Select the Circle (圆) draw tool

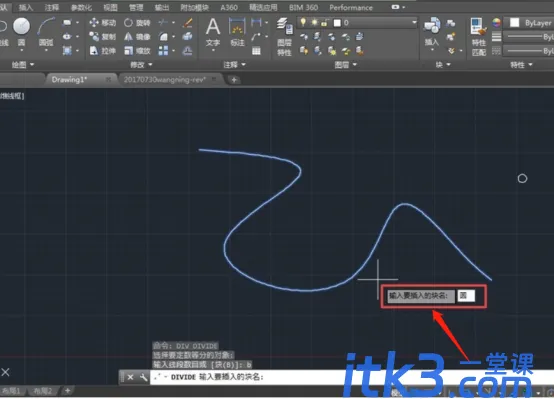[22, 32]
